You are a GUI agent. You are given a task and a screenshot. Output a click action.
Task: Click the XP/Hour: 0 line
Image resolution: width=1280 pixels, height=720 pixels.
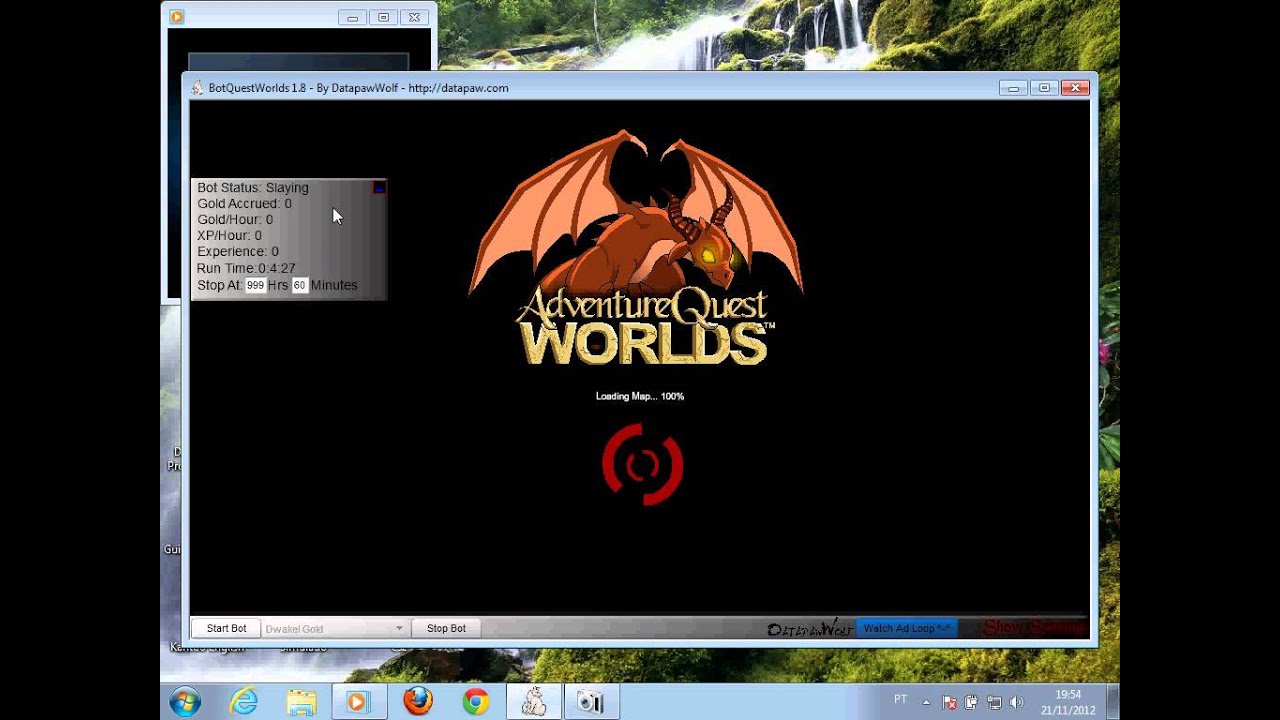(229, 235)
